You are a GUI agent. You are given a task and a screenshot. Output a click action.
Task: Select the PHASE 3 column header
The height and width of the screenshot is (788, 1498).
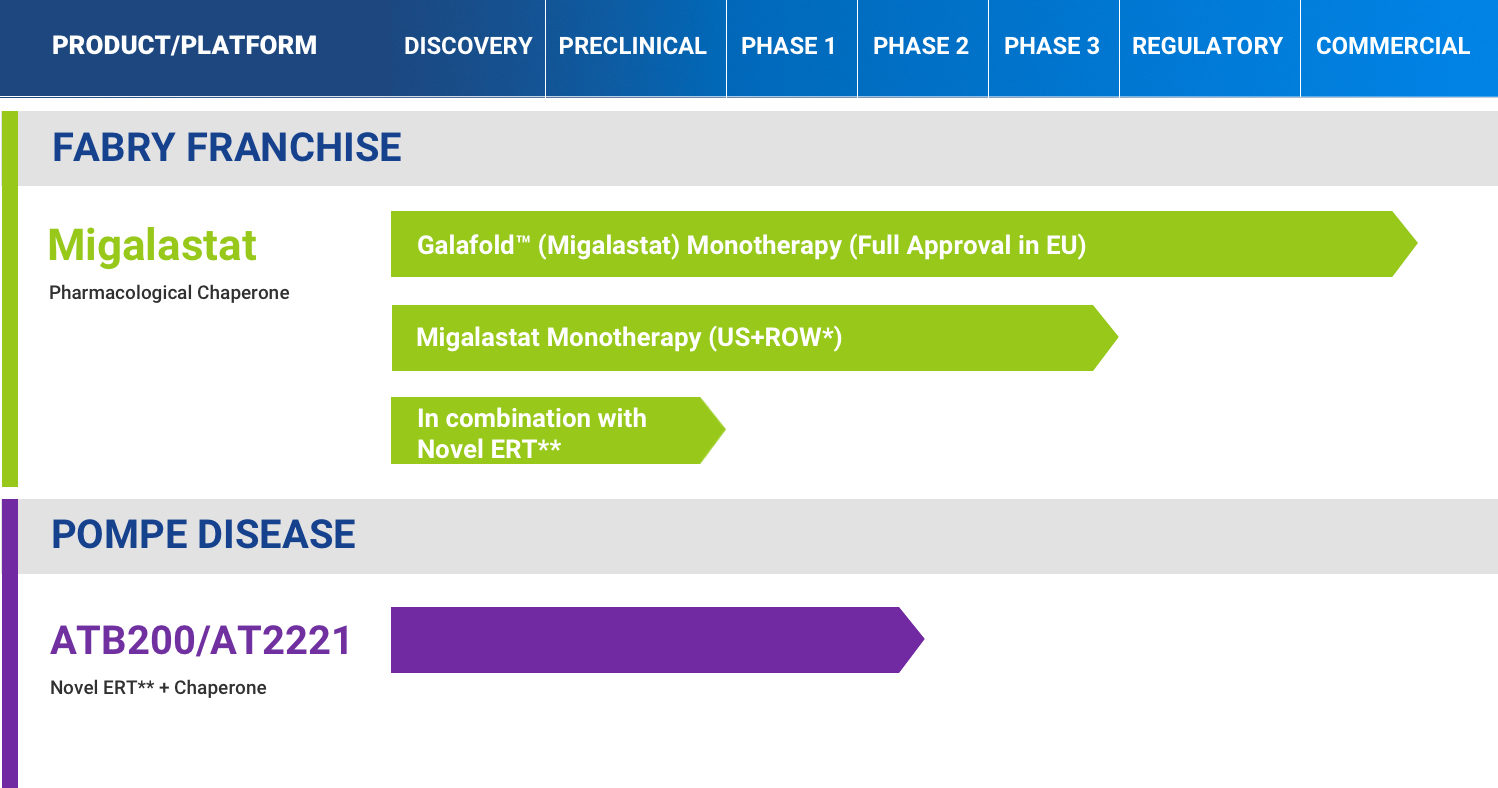point(1052,46)
